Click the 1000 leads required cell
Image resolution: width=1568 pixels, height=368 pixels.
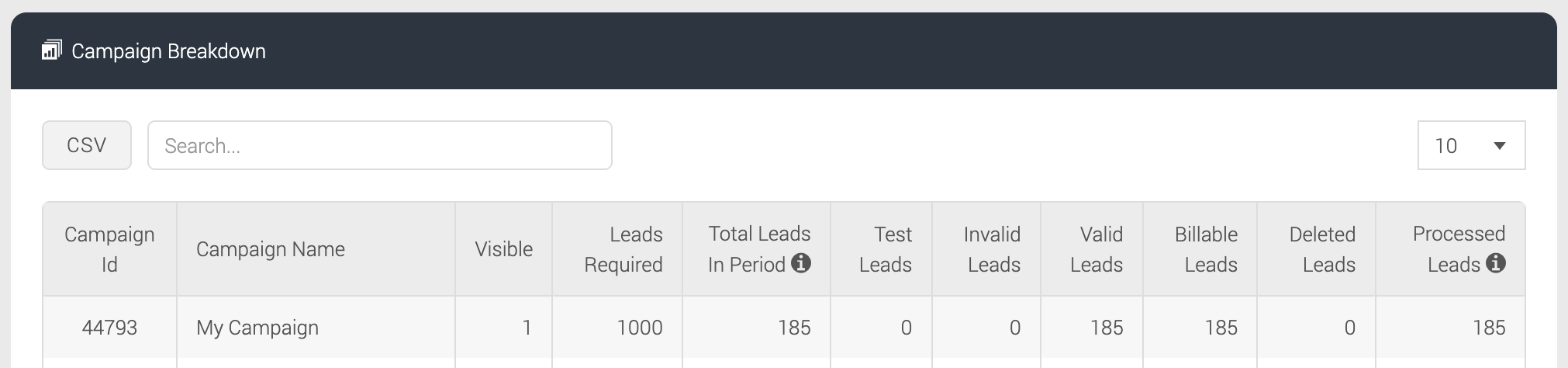pos(617,328)
